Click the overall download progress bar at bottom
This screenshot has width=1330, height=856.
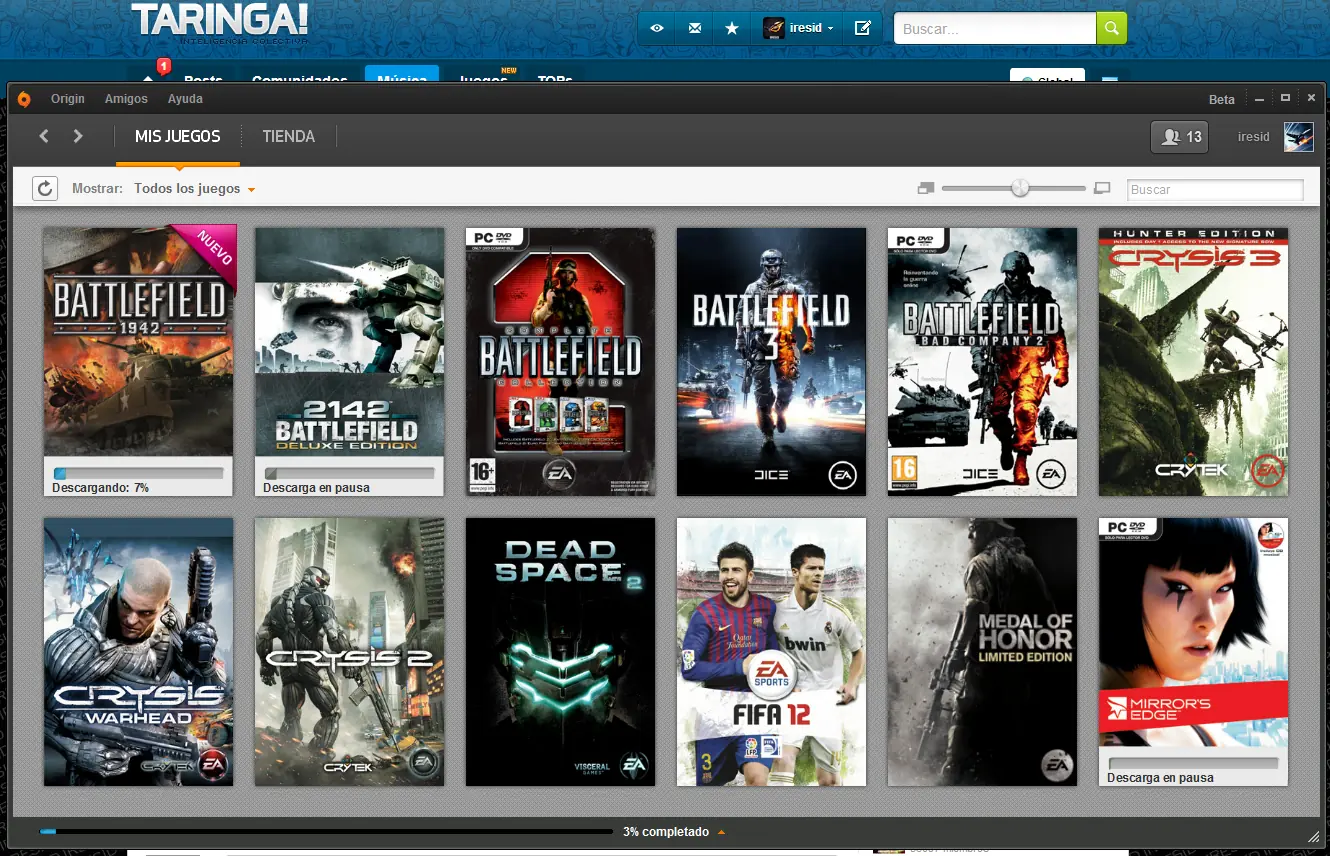click(x=326, y=831)
